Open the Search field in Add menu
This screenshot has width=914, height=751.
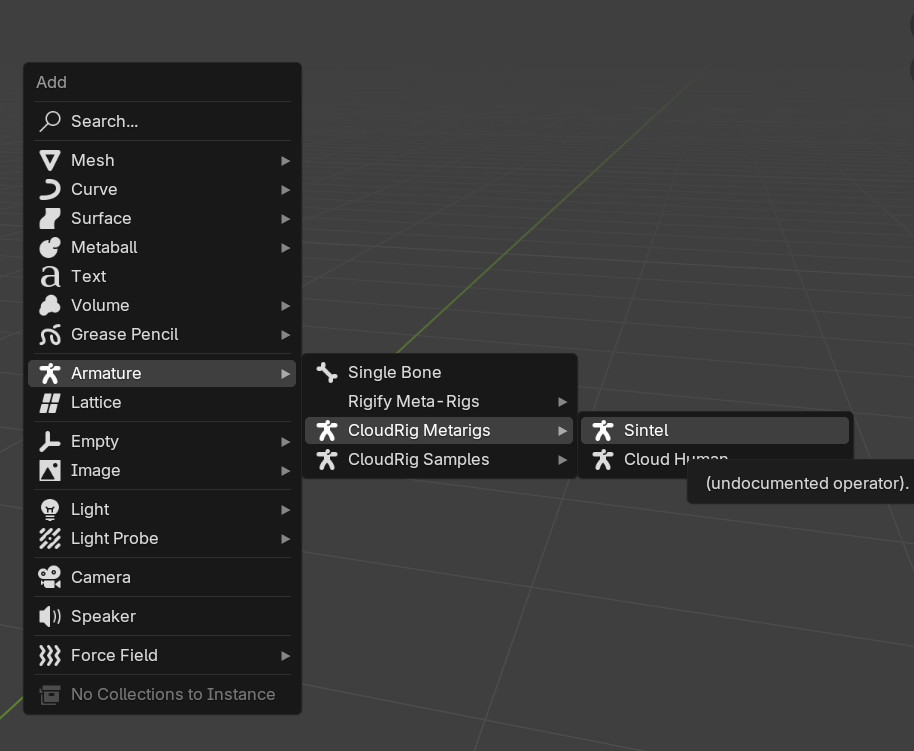click(x=162, y=121)
